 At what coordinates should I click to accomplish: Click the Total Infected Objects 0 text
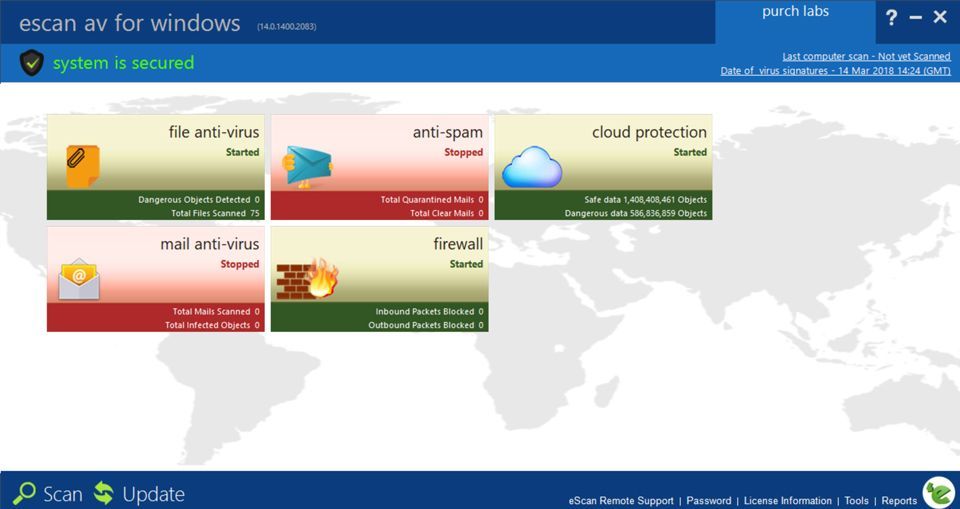pos(212,325)
